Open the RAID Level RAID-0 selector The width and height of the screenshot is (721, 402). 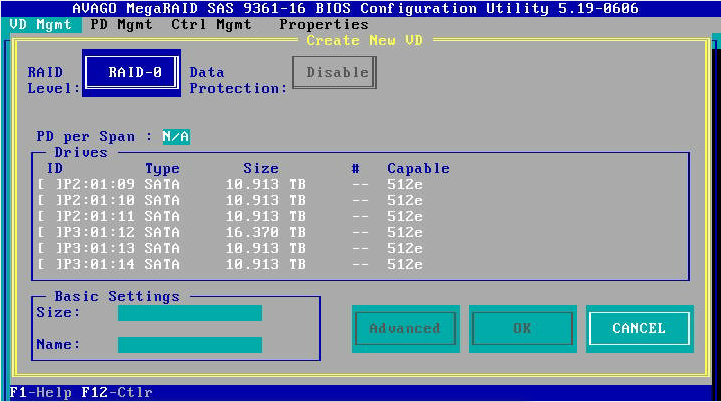point(132,73)
